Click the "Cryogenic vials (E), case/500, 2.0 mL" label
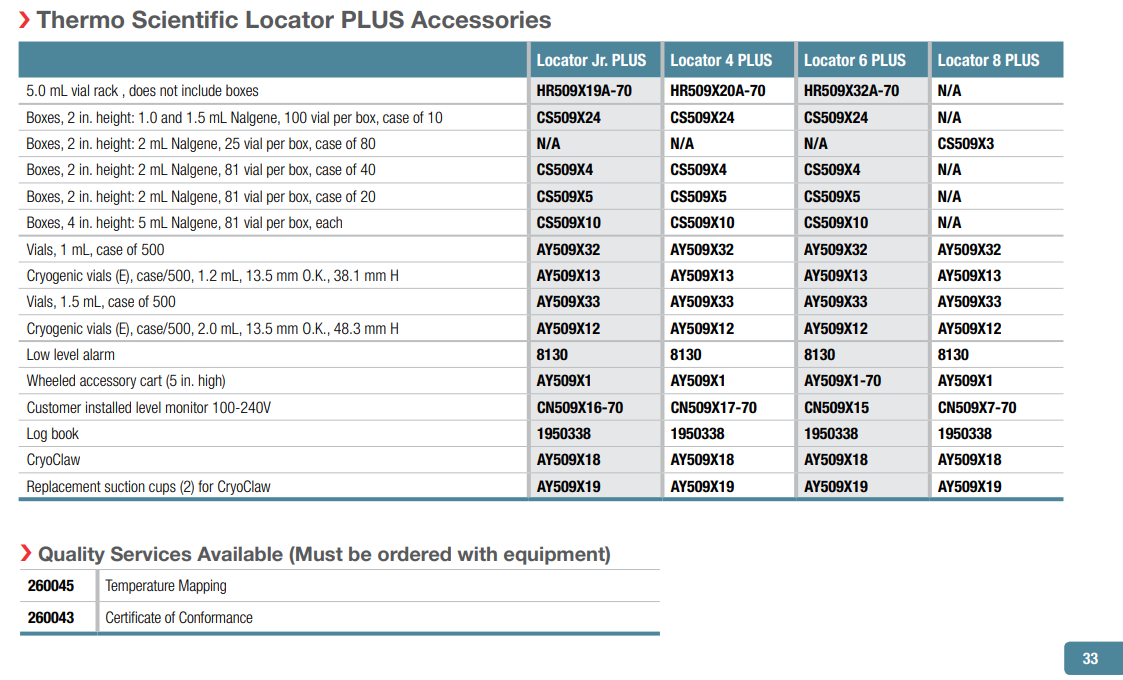1123x680 pixels. [213, 329]
